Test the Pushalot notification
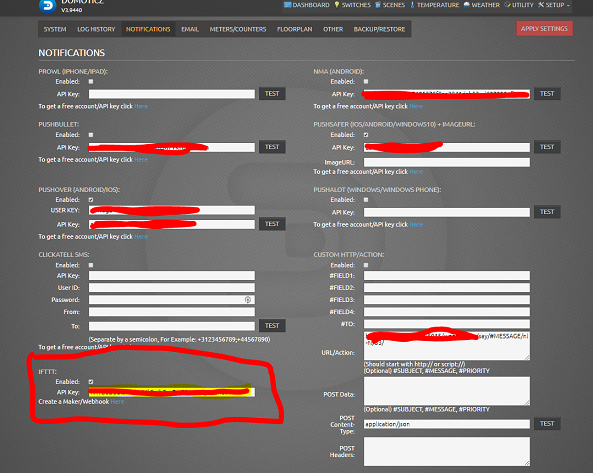Image resolution: width=593 pixels, height=473 pixels. 547,212
